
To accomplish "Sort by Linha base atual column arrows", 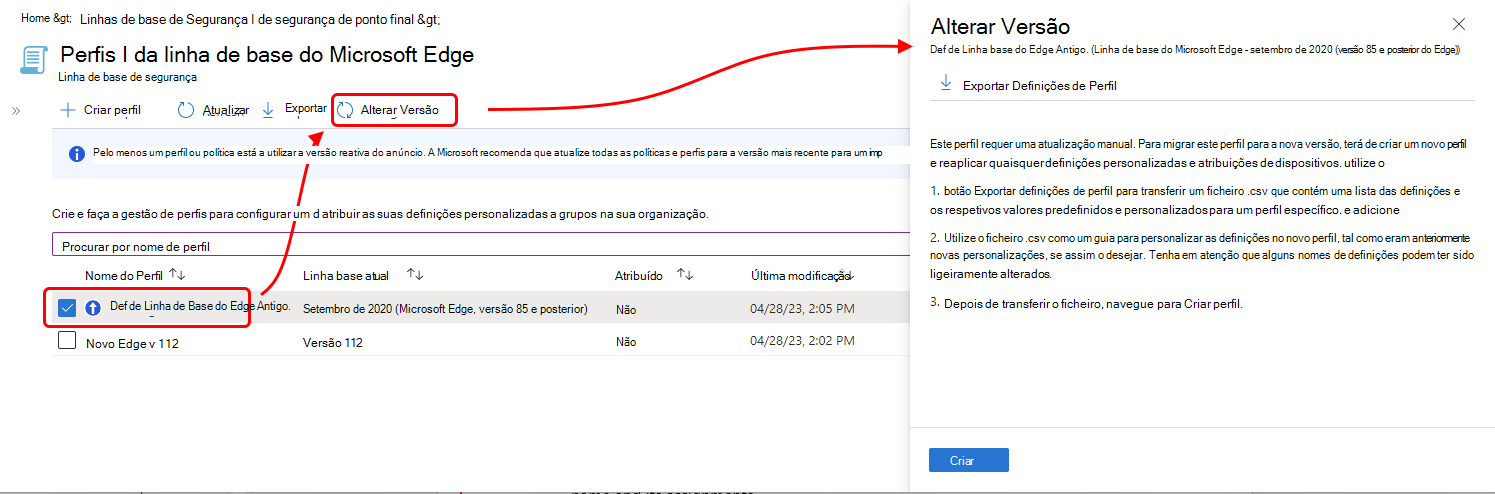I will click(x=415, y=274).
